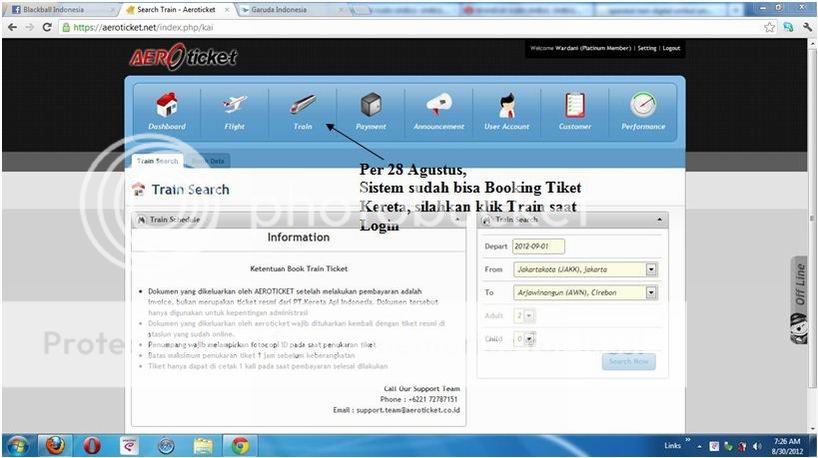Viewport: 818px width, 458px height.
Task: Collapse the Train Schedule panel
Action: point(458,220)
